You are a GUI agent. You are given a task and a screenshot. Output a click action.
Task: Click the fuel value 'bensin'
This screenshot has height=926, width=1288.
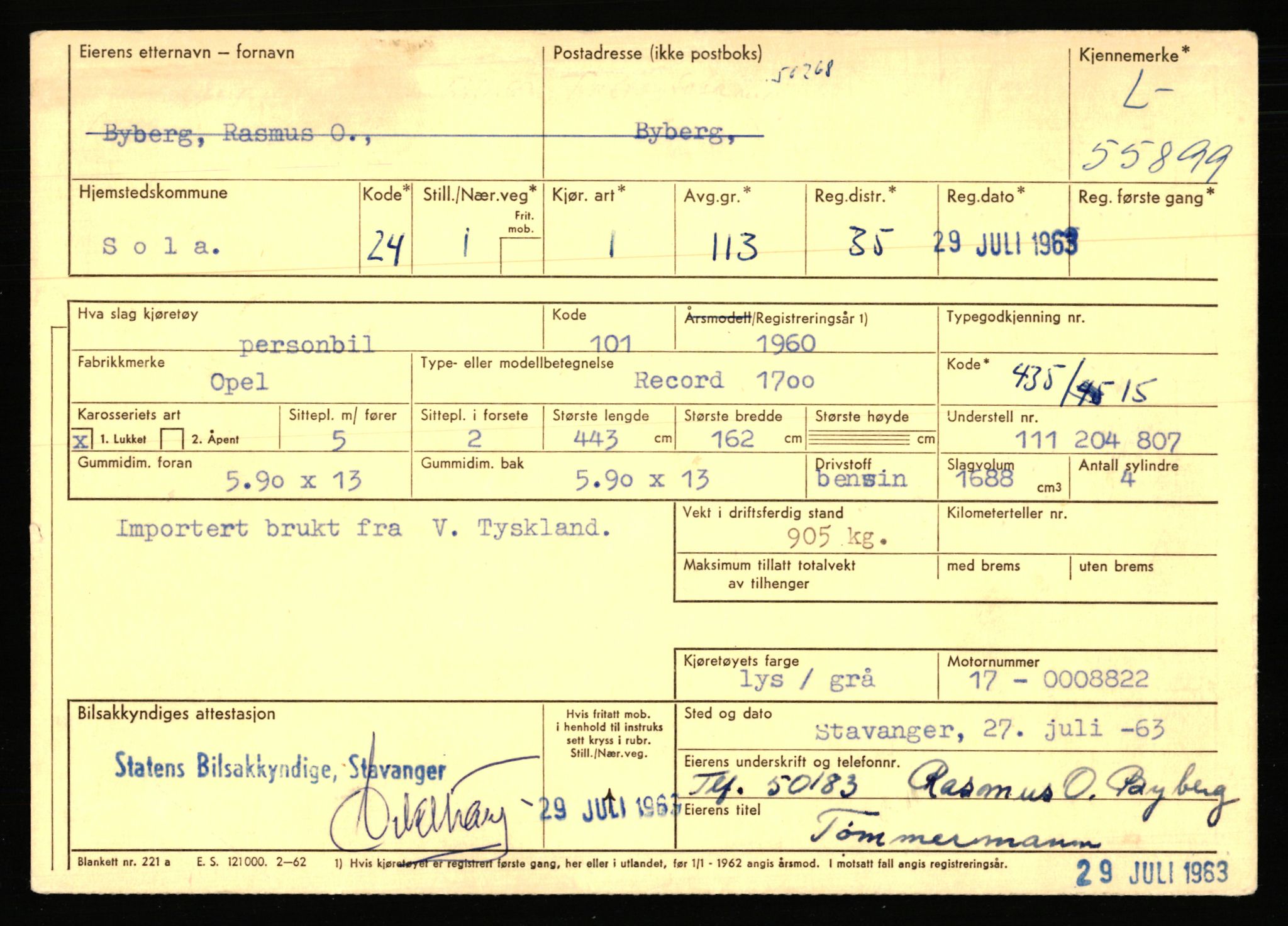862,479
